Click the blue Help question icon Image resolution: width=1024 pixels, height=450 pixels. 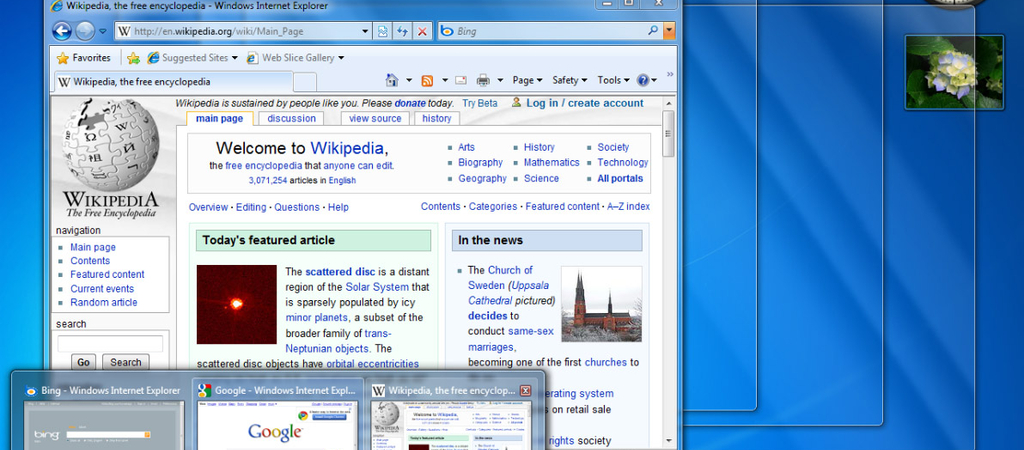643,80
